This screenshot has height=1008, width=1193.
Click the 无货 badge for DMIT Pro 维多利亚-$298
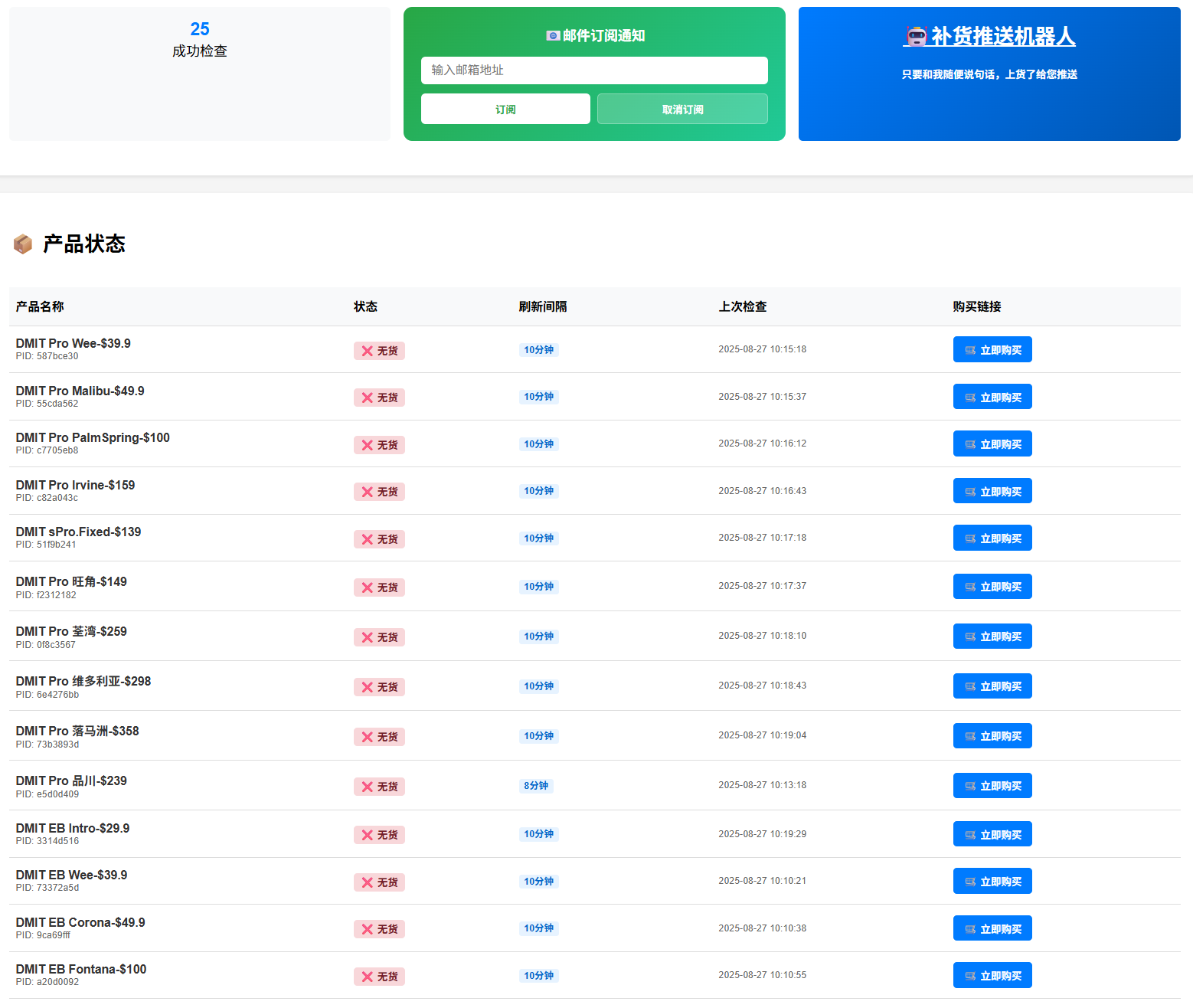[x=379, y=687]
